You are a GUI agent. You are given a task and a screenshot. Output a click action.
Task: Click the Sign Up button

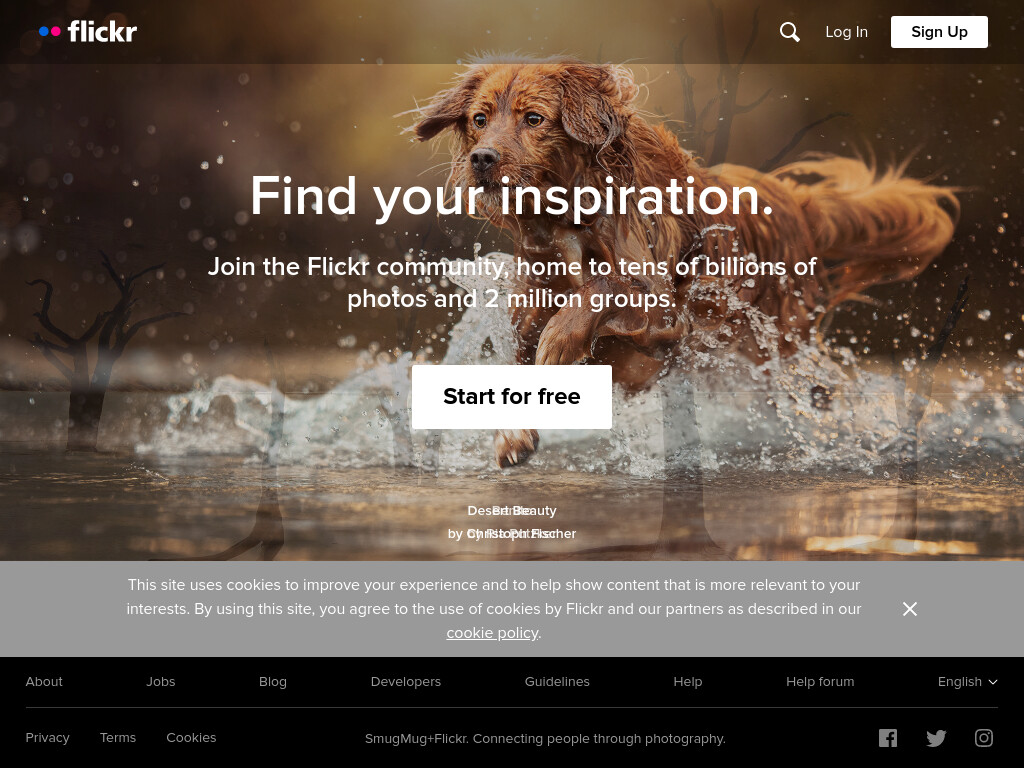939,32
